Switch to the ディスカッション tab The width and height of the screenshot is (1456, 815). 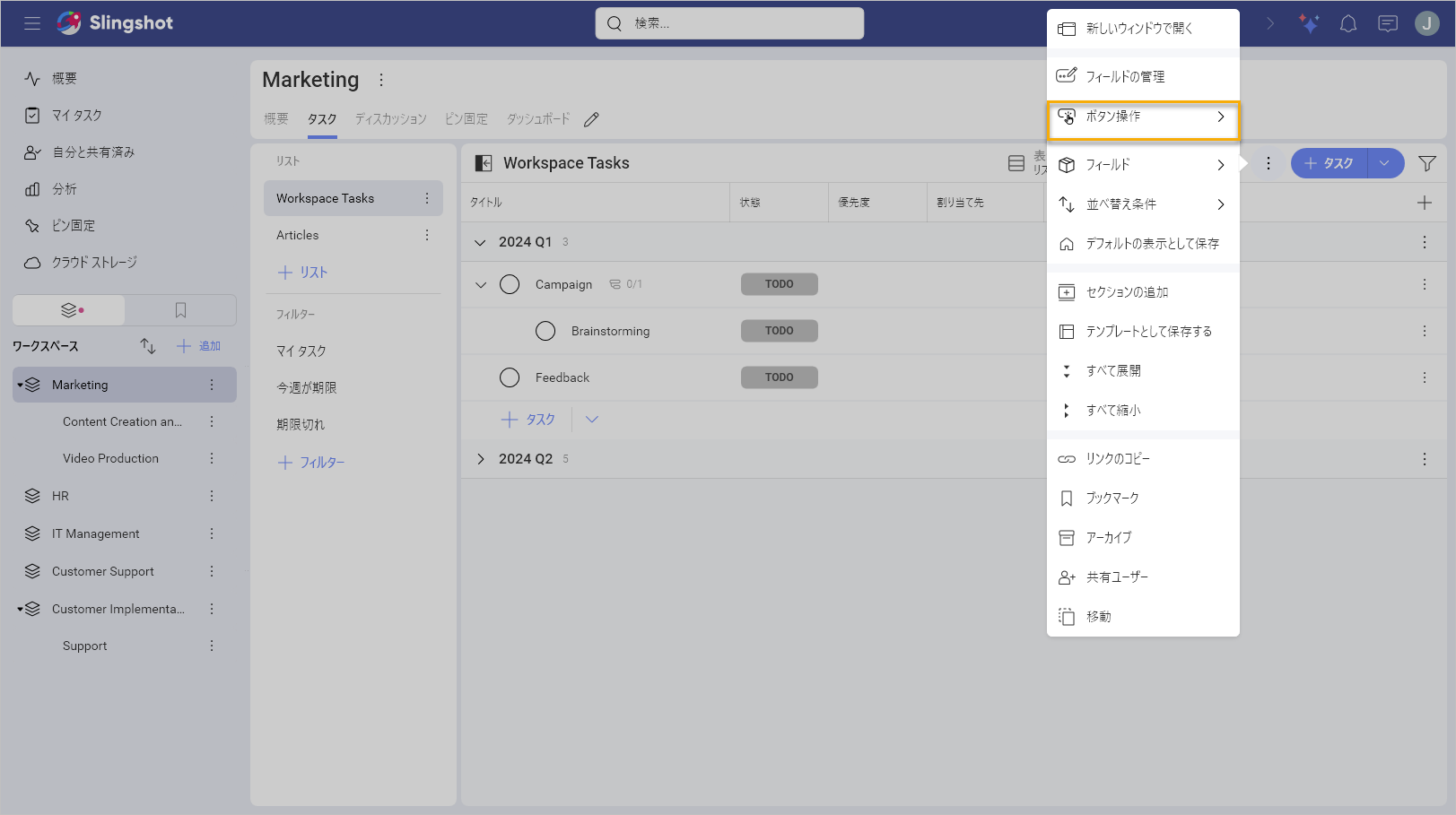tap(390, 119)
